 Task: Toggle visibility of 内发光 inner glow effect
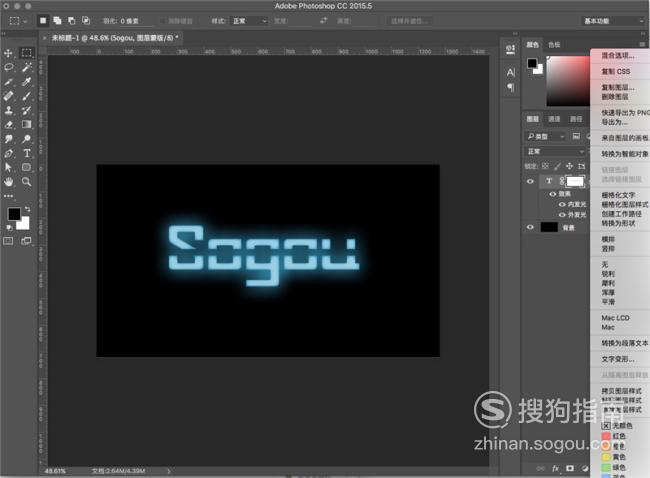tap(562, 204)
